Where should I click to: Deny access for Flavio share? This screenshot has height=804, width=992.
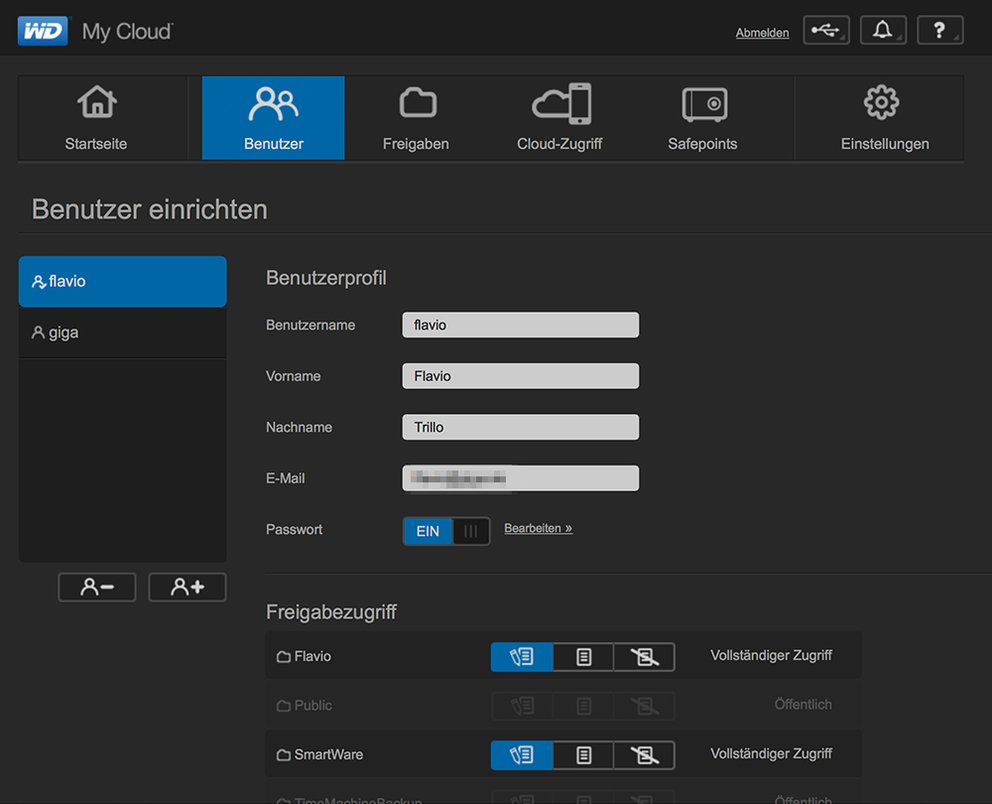click(x=644, y=657)
